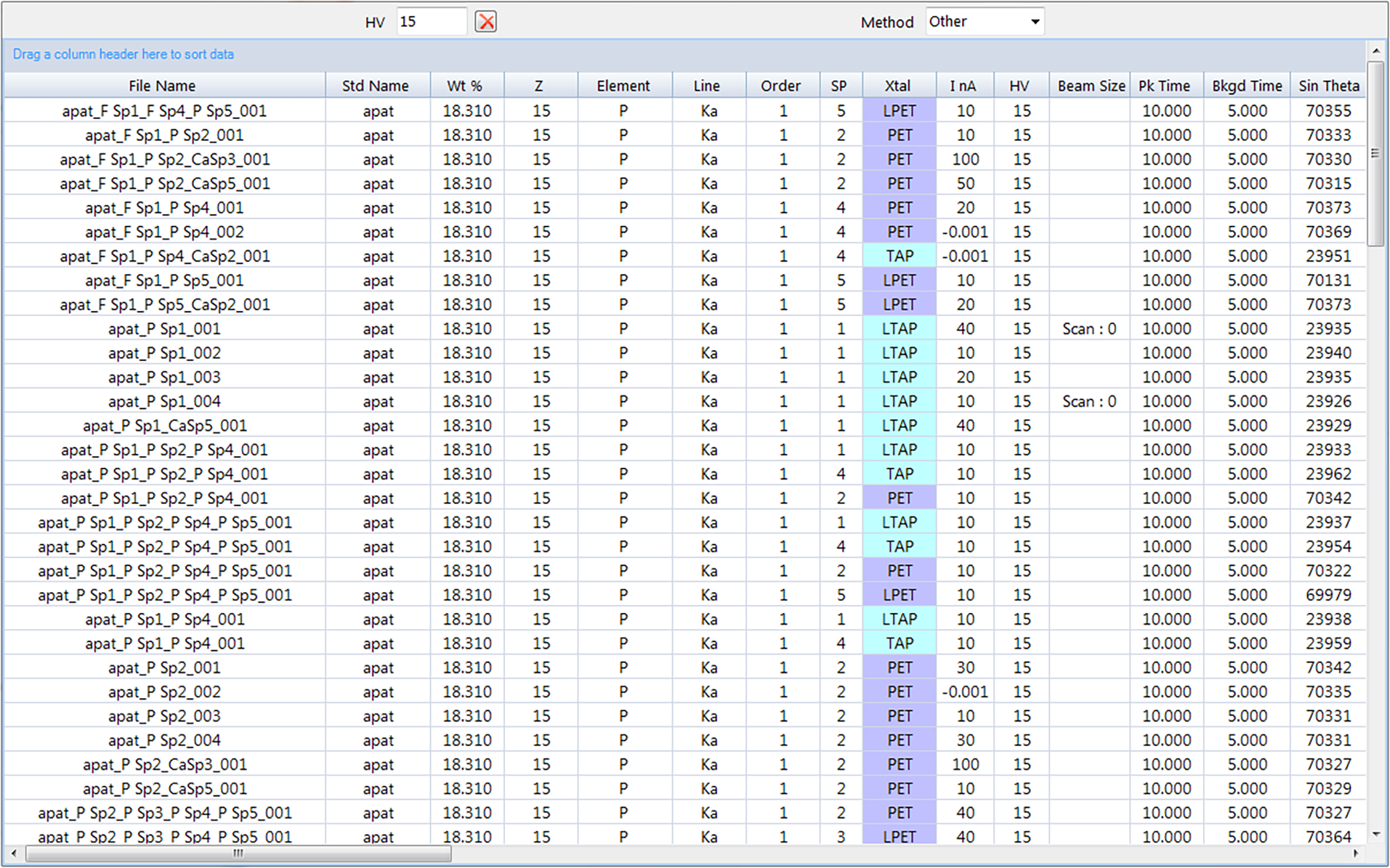Click the Xtal column header
Image resolution: width=1390 pixels, height=868 pixels.
(x=897, y=86)
